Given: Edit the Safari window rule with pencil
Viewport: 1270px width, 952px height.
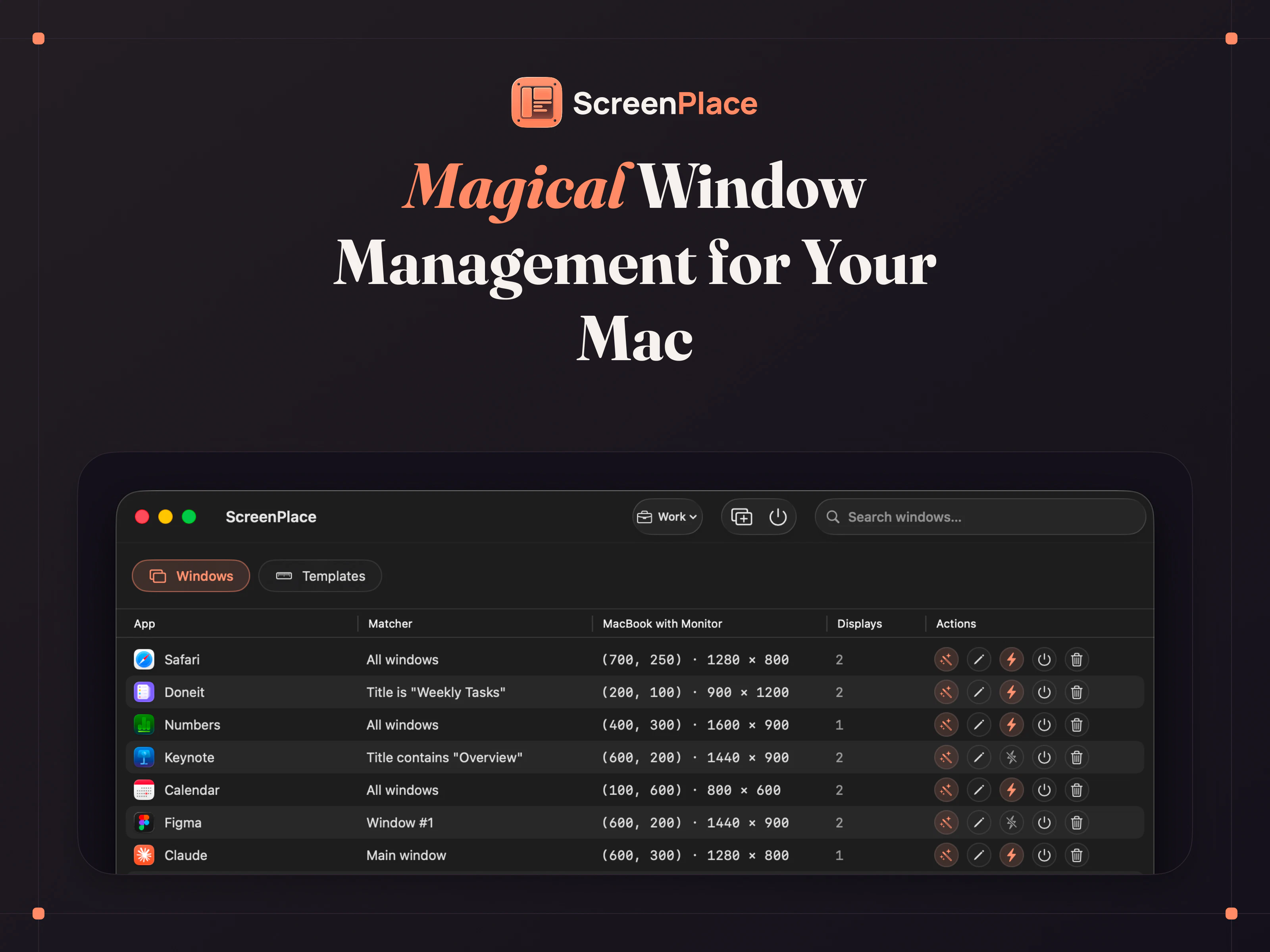Looking at the screenshot, I should 979,659.
